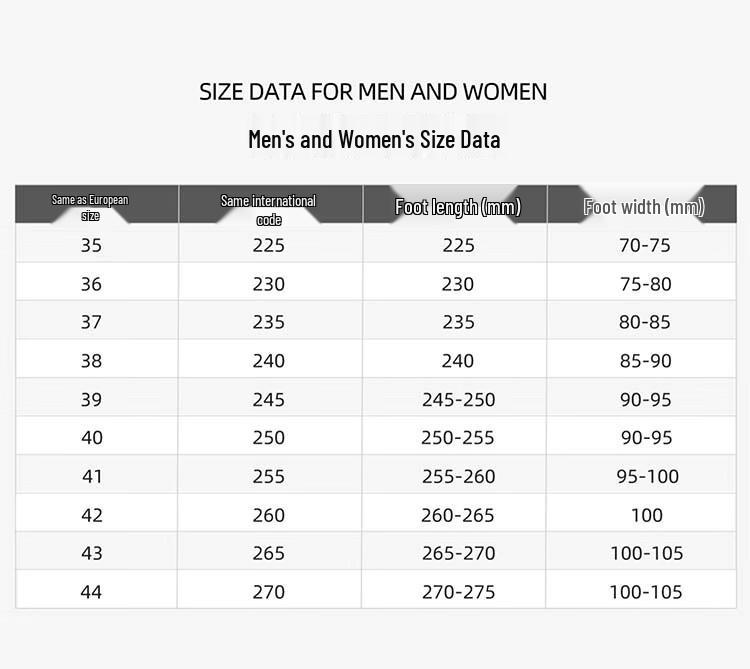Select European size 44 cell
Image resolution: width=750 pixels, height=669 pixels.
[x=91, y=592]
